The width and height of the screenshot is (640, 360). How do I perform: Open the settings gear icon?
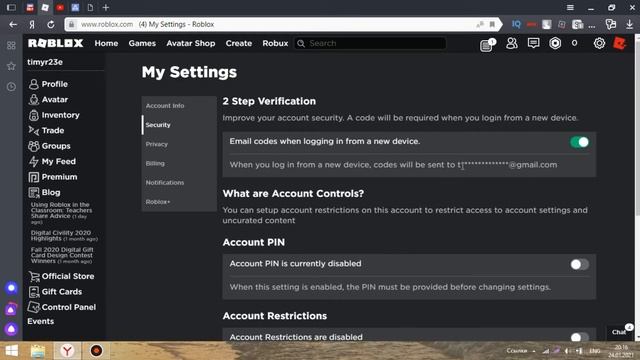599,43
